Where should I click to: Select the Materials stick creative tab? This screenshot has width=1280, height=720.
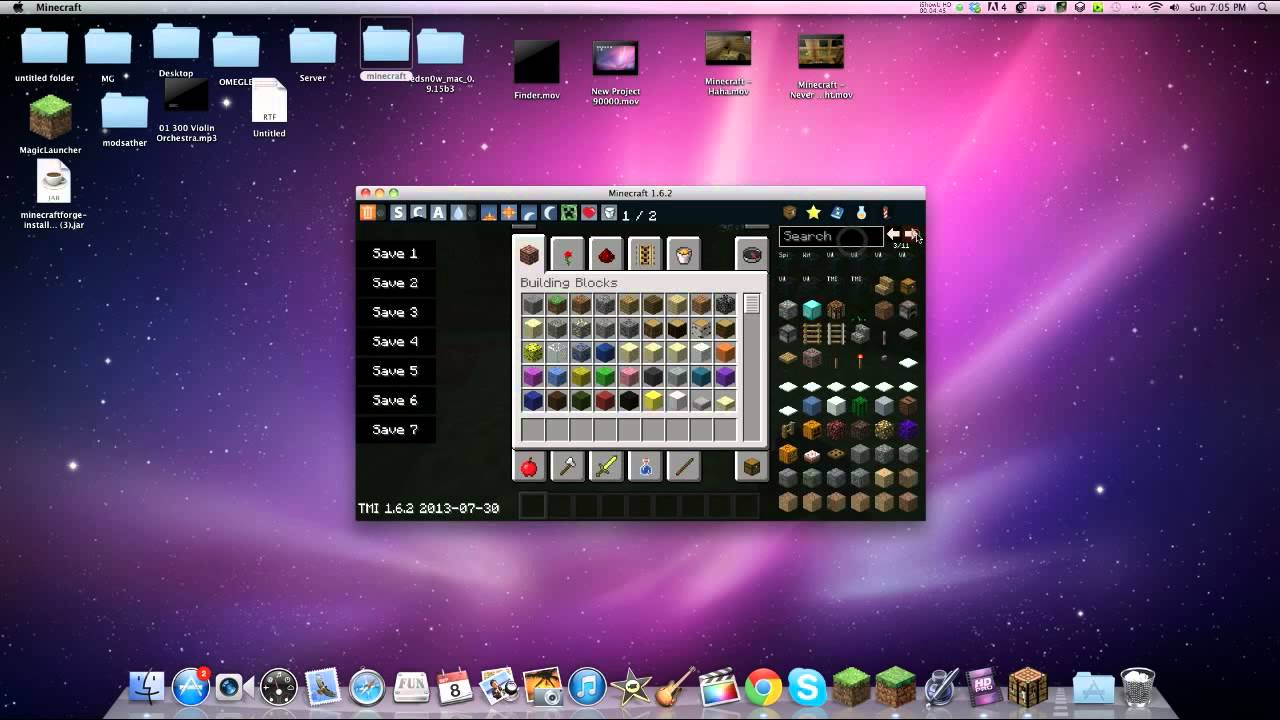coord(684,466)
